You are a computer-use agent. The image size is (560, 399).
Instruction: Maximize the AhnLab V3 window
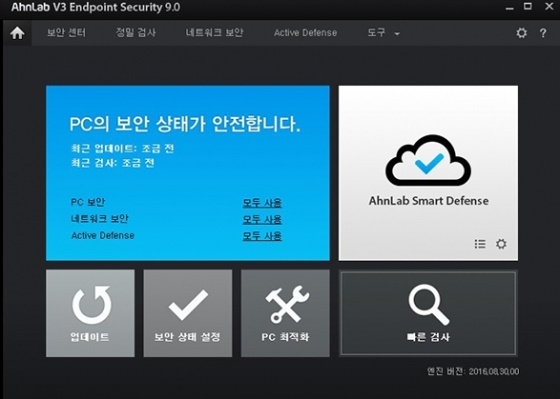point(528,6)
